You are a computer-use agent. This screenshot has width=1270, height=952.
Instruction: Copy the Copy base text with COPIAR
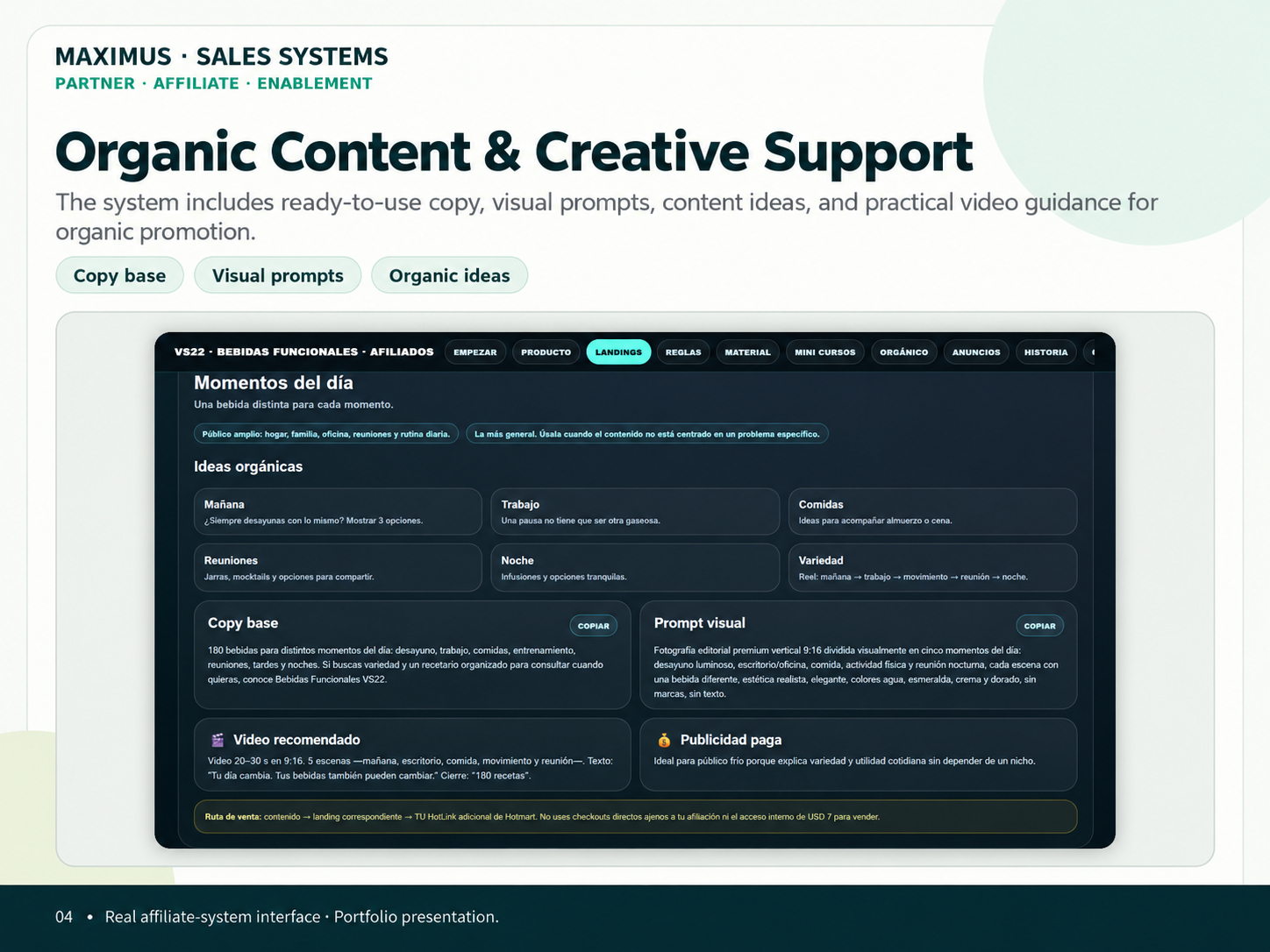click(594, 626)
